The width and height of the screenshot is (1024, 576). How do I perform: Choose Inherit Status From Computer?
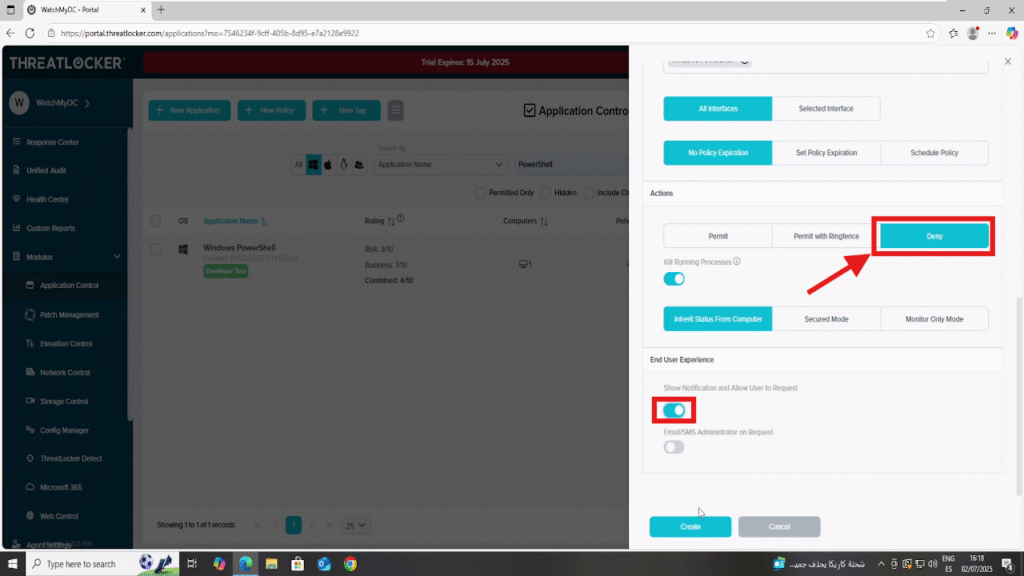[x=718, y=319]
